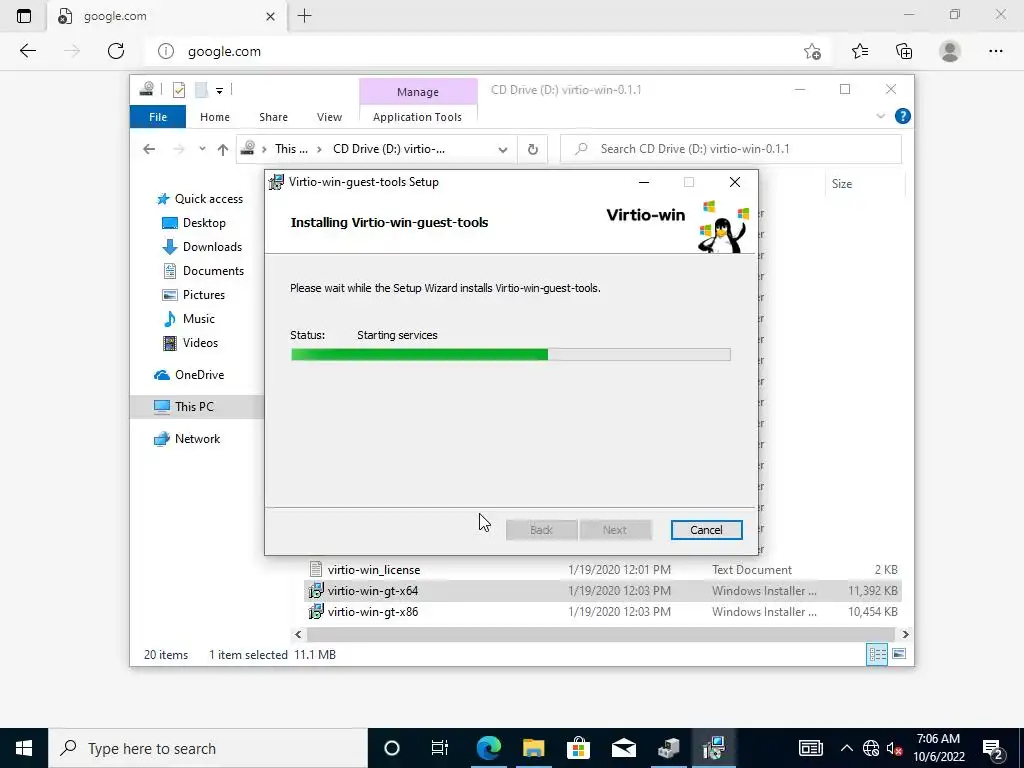1024x768 pixels.
Task: Open the browser settings and more menu
Action: [x=995, y=51]
